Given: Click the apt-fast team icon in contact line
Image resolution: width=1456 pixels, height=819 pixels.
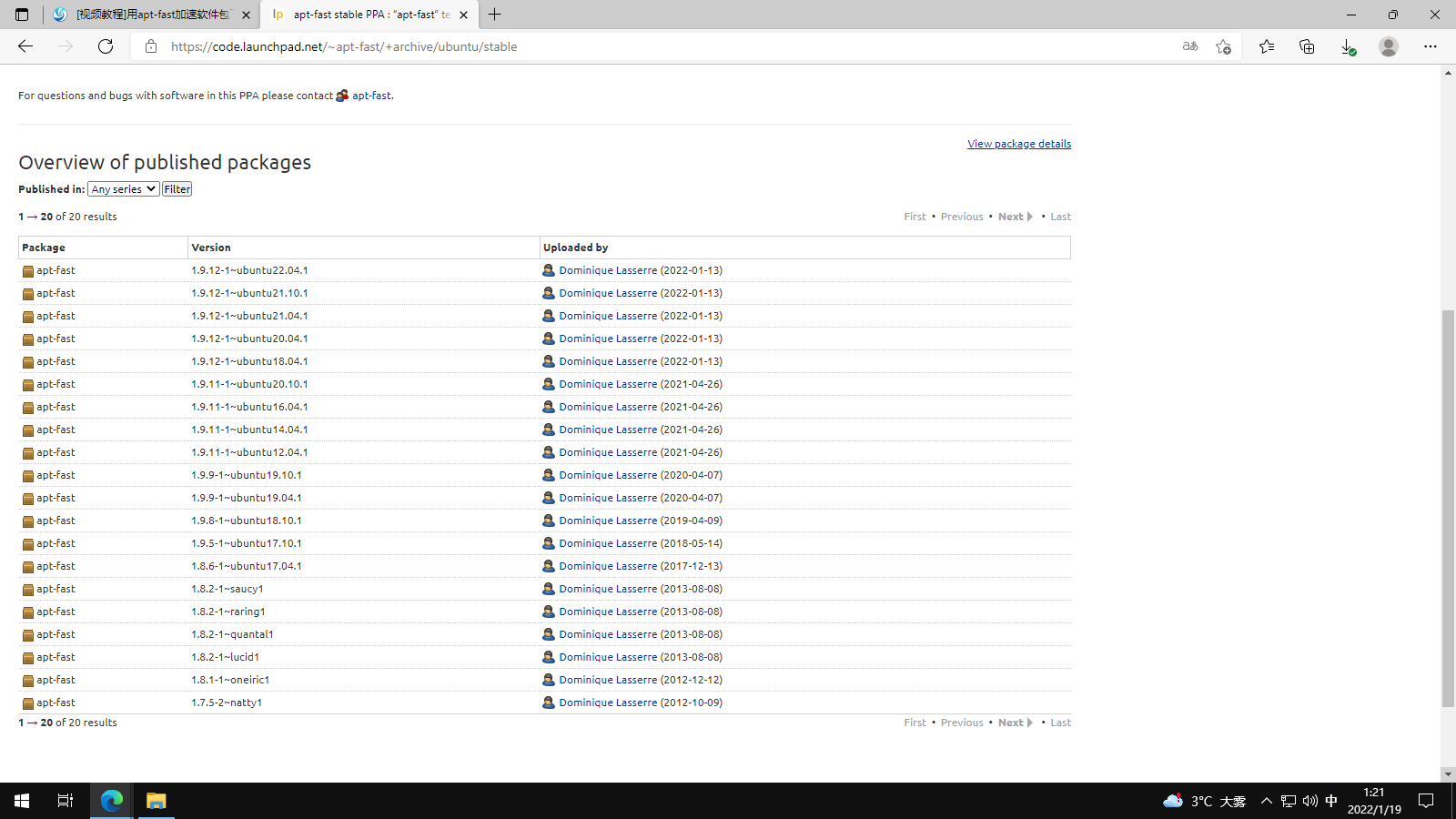Looking at the screenshot, I should point(342,96).
